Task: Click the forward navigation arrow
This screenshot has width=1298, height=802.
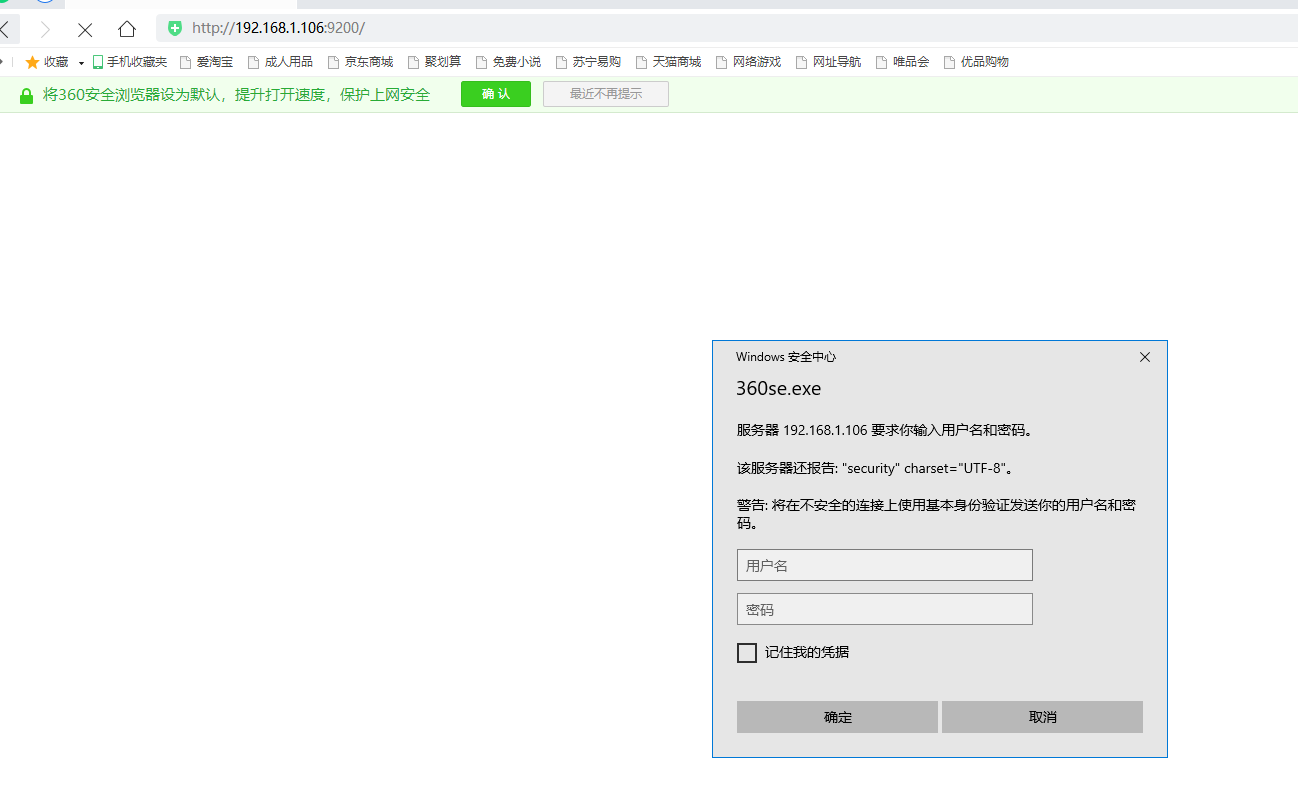Action: (x=45, y=30)
